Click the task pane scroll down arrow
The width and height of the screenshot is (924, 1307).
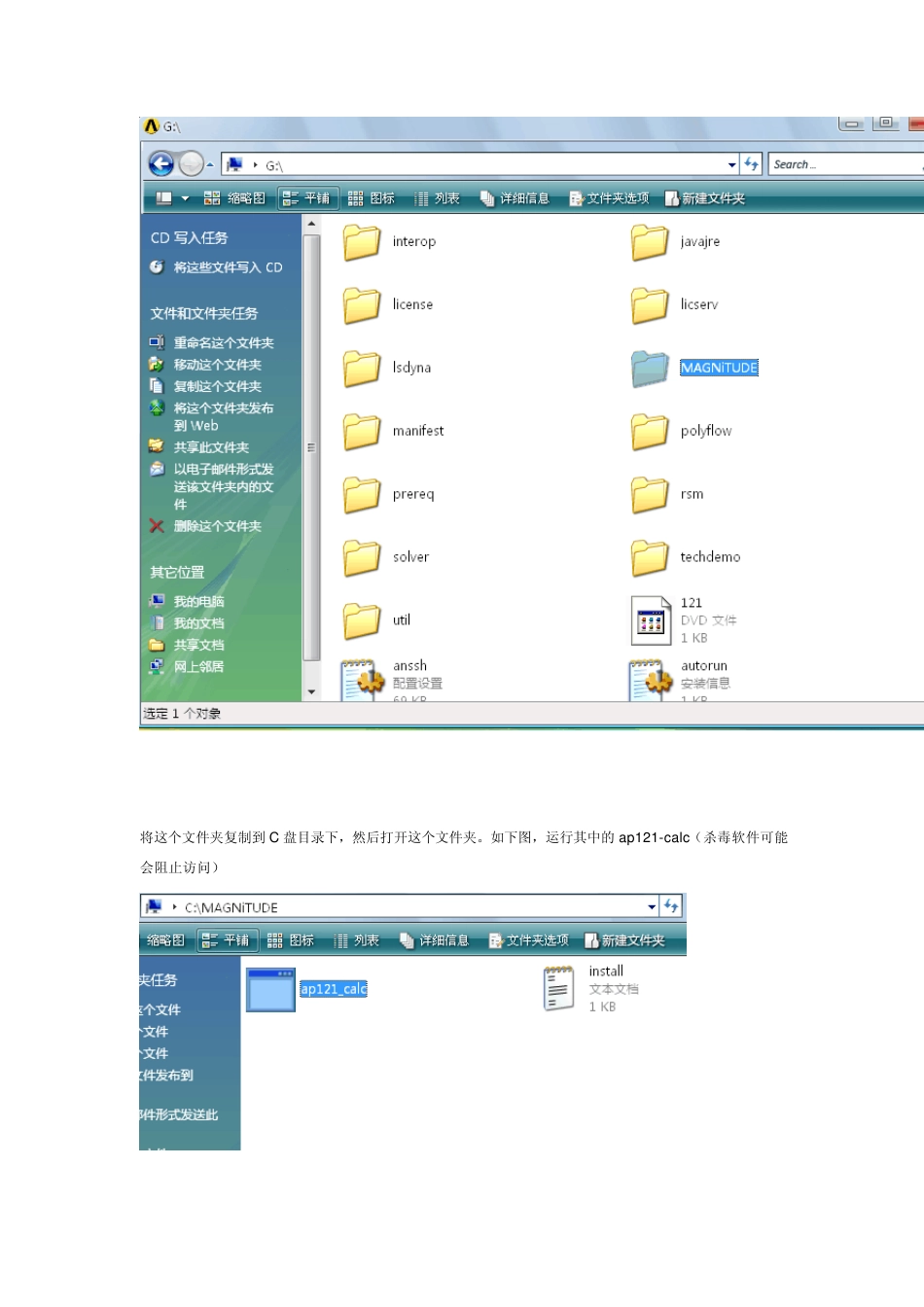(x=311, y=691)
